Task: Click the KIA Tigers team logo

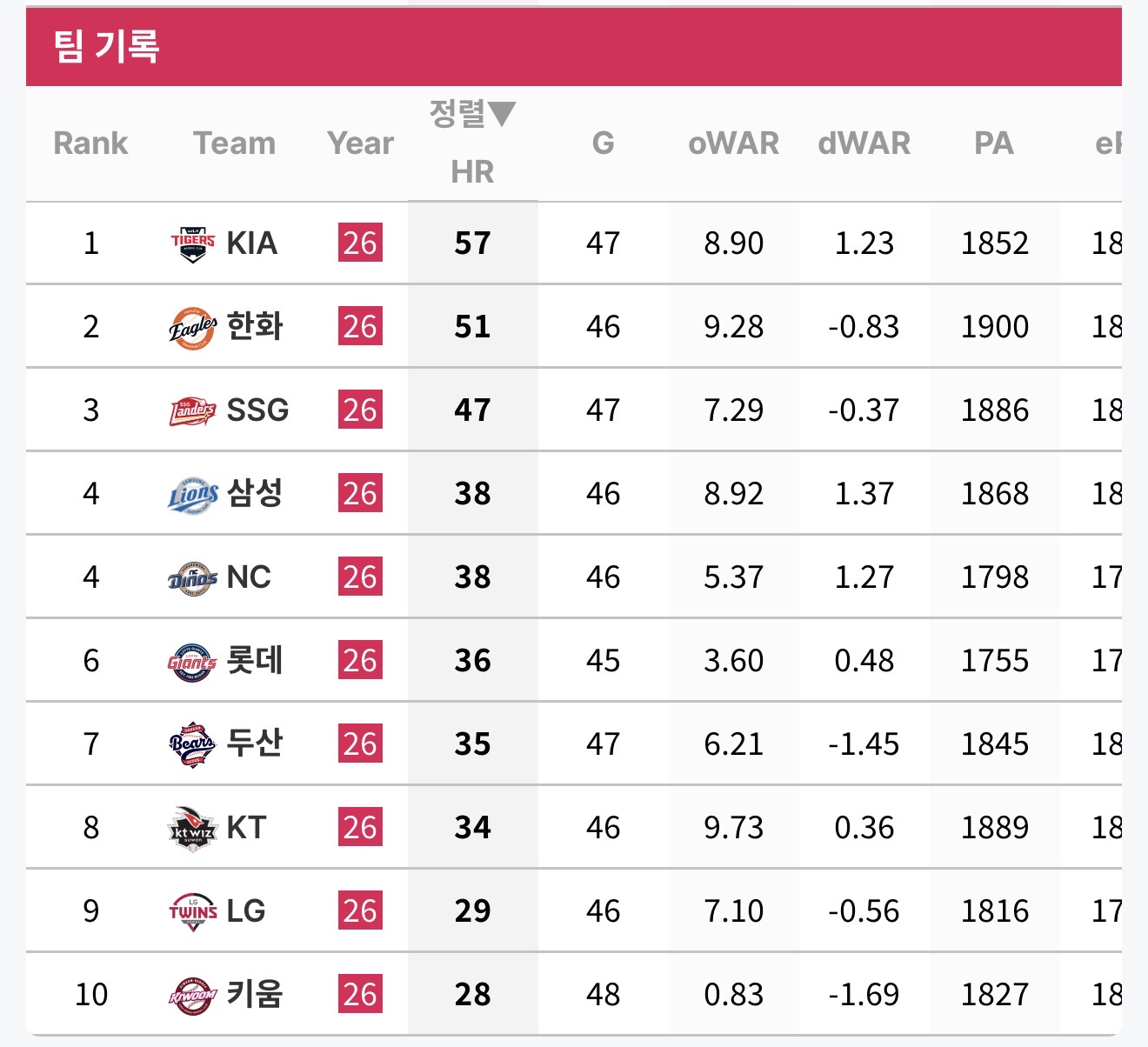Action: point(193,243)
